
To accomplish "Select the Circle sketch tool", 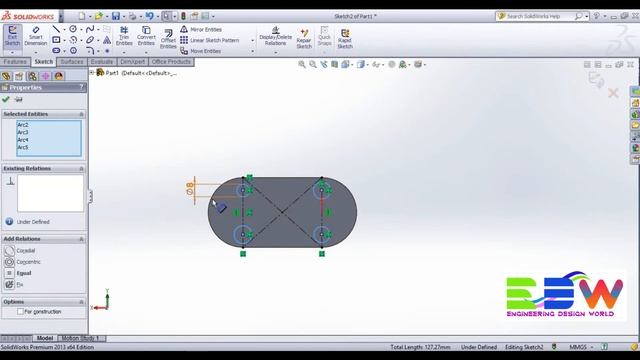I will click(x=73, y=29).
